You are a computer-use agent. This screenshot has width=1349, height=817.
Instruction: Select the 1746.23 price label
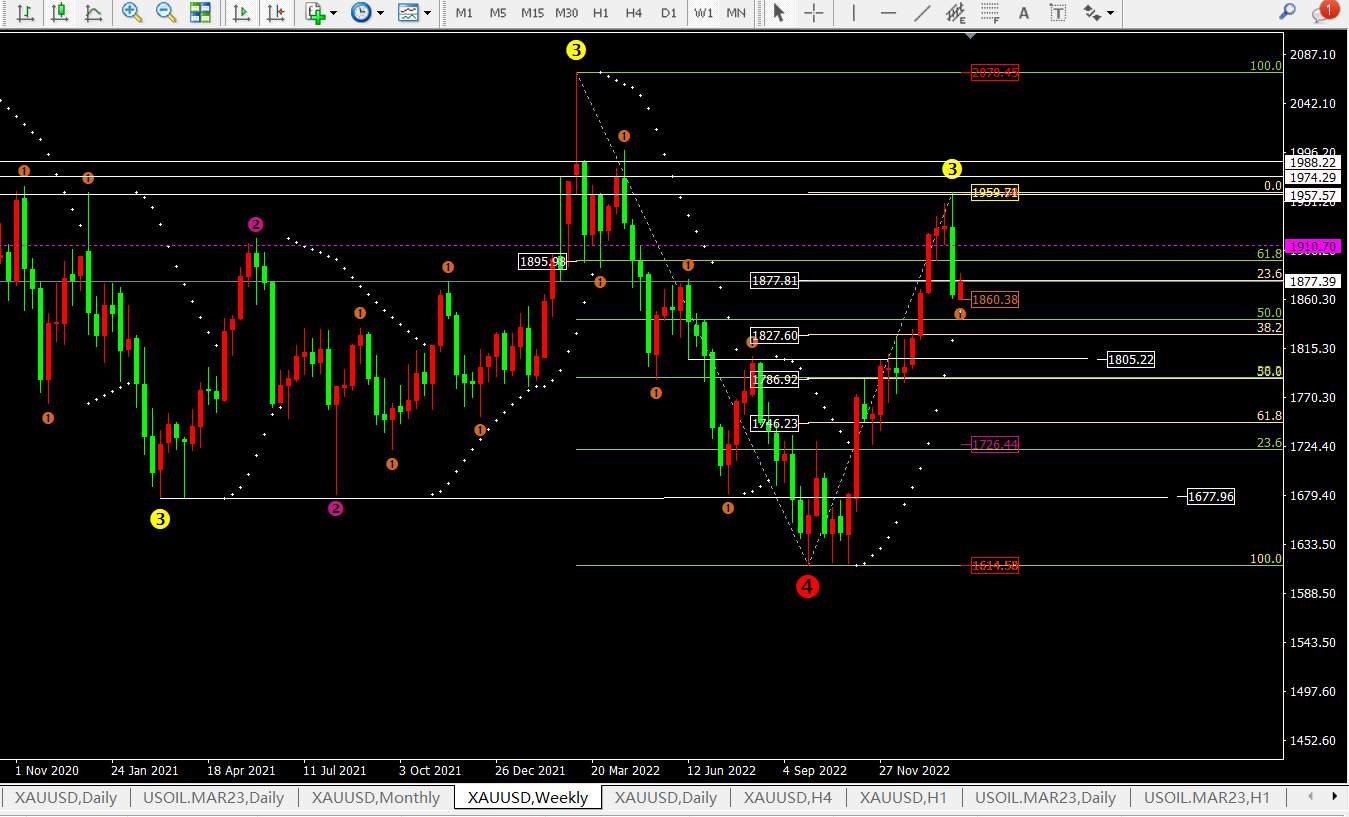click(x=775, y=423)
